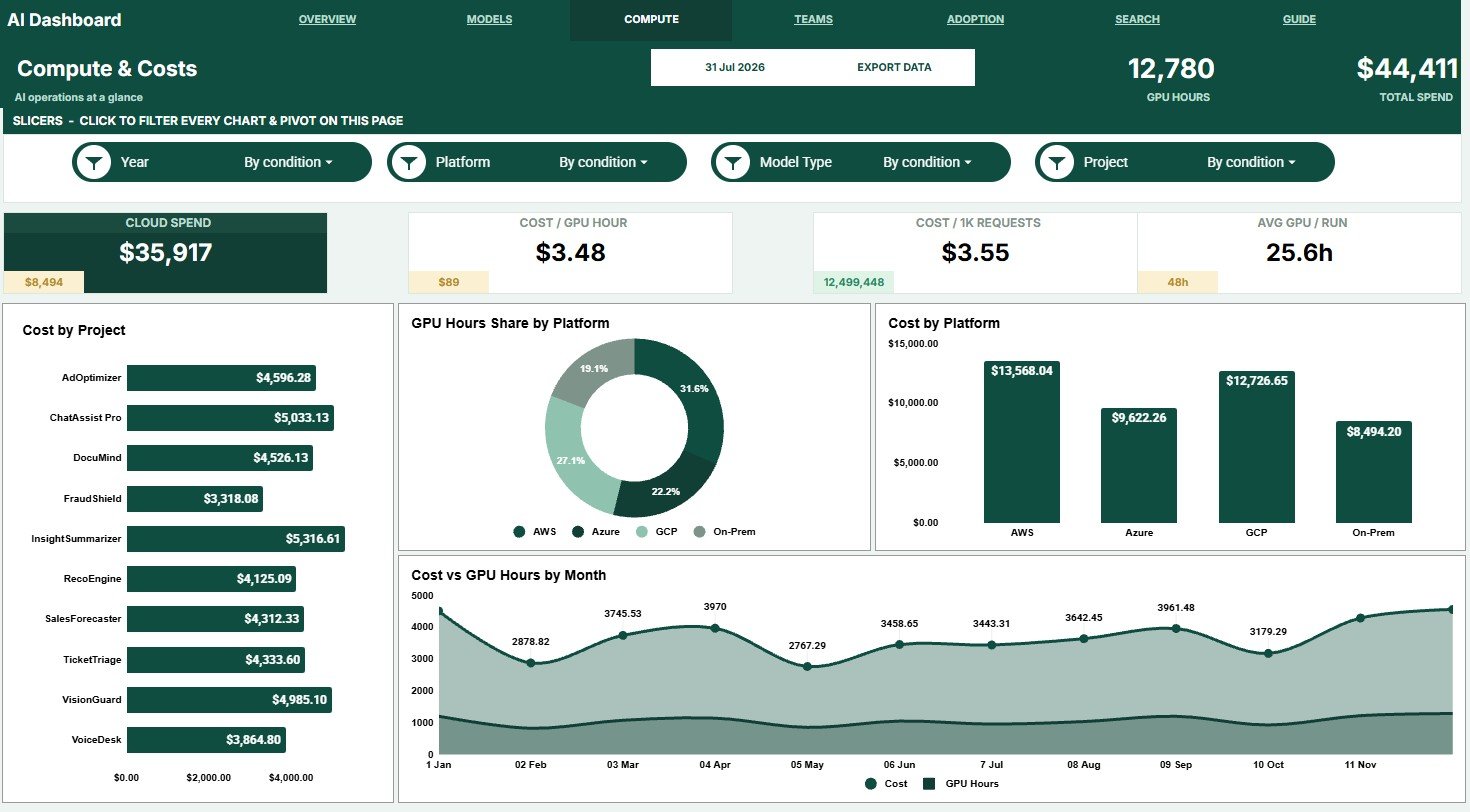Screen dimensions: 1470x812
Task: Click the 'GPU Hours Share by Platform' title
Action: (511, 323)
